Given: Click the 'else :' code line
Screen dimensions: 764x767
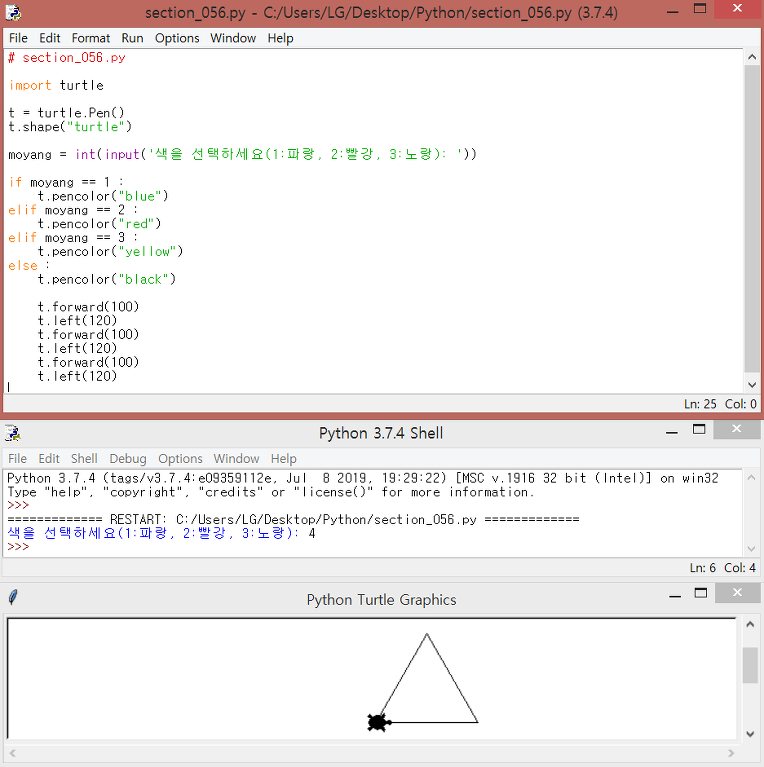Looking at the screenshot, I should pyautogui.click(x=29, y=266).
